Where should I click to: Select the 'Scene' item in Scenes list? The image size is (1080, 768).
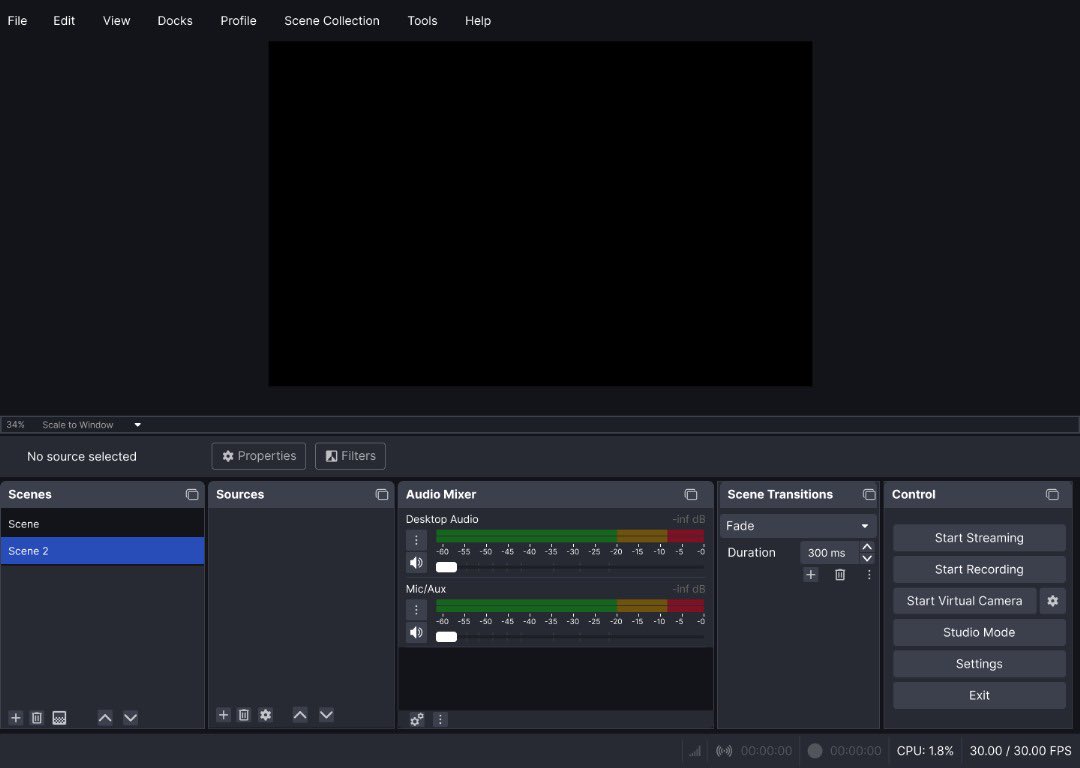coord(102,524)
